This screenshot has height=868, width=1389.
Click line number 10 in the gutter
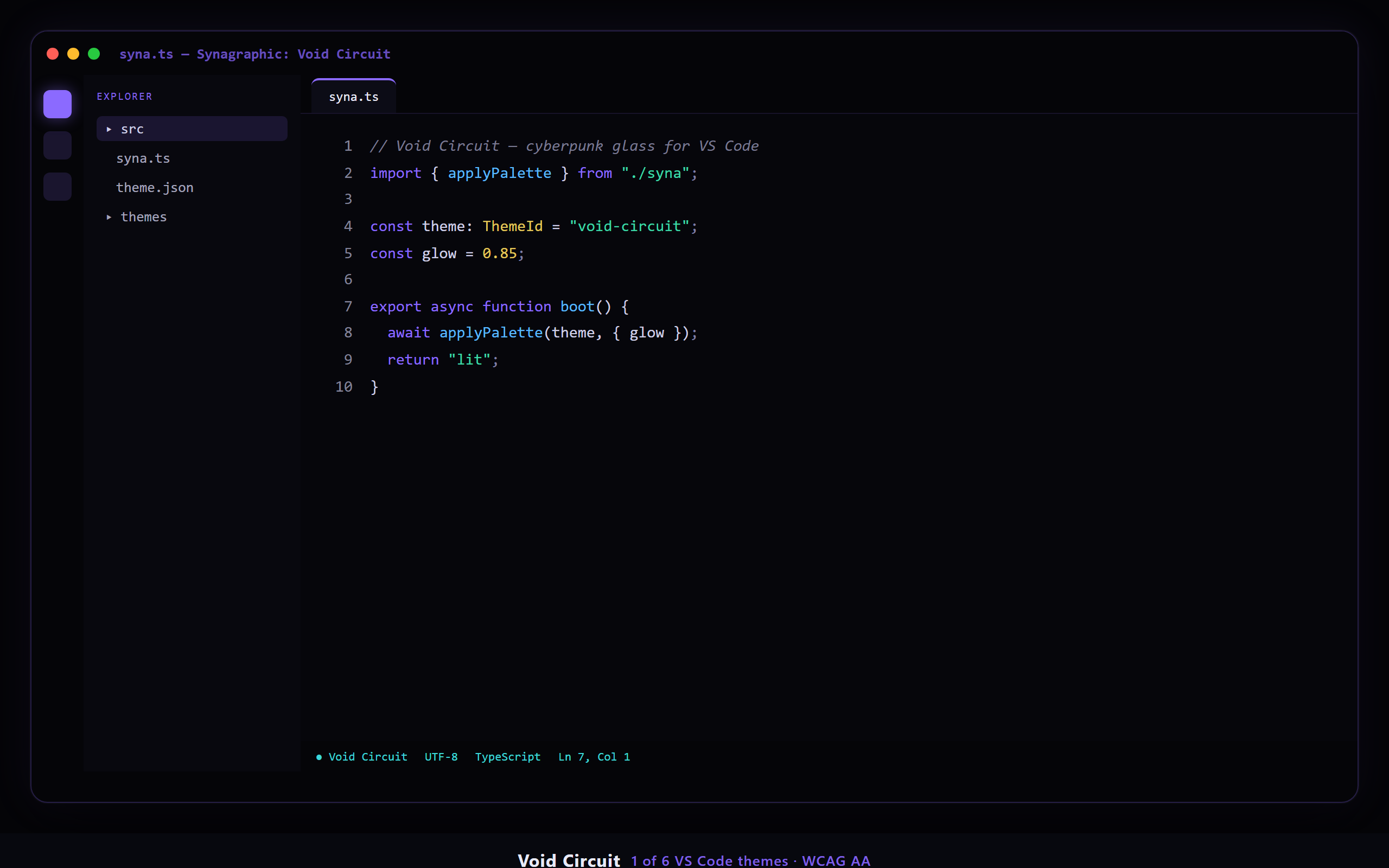(344, 386)
